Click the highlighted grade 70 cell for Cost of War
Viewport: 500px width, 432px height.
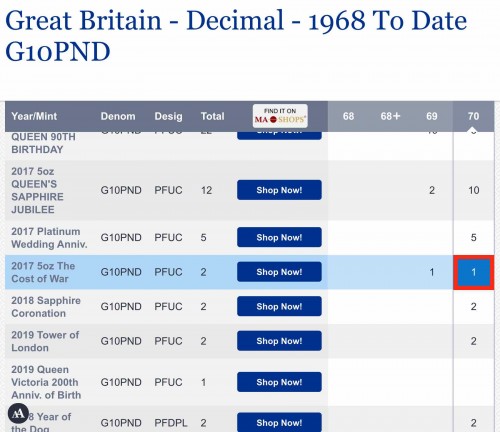474,272
